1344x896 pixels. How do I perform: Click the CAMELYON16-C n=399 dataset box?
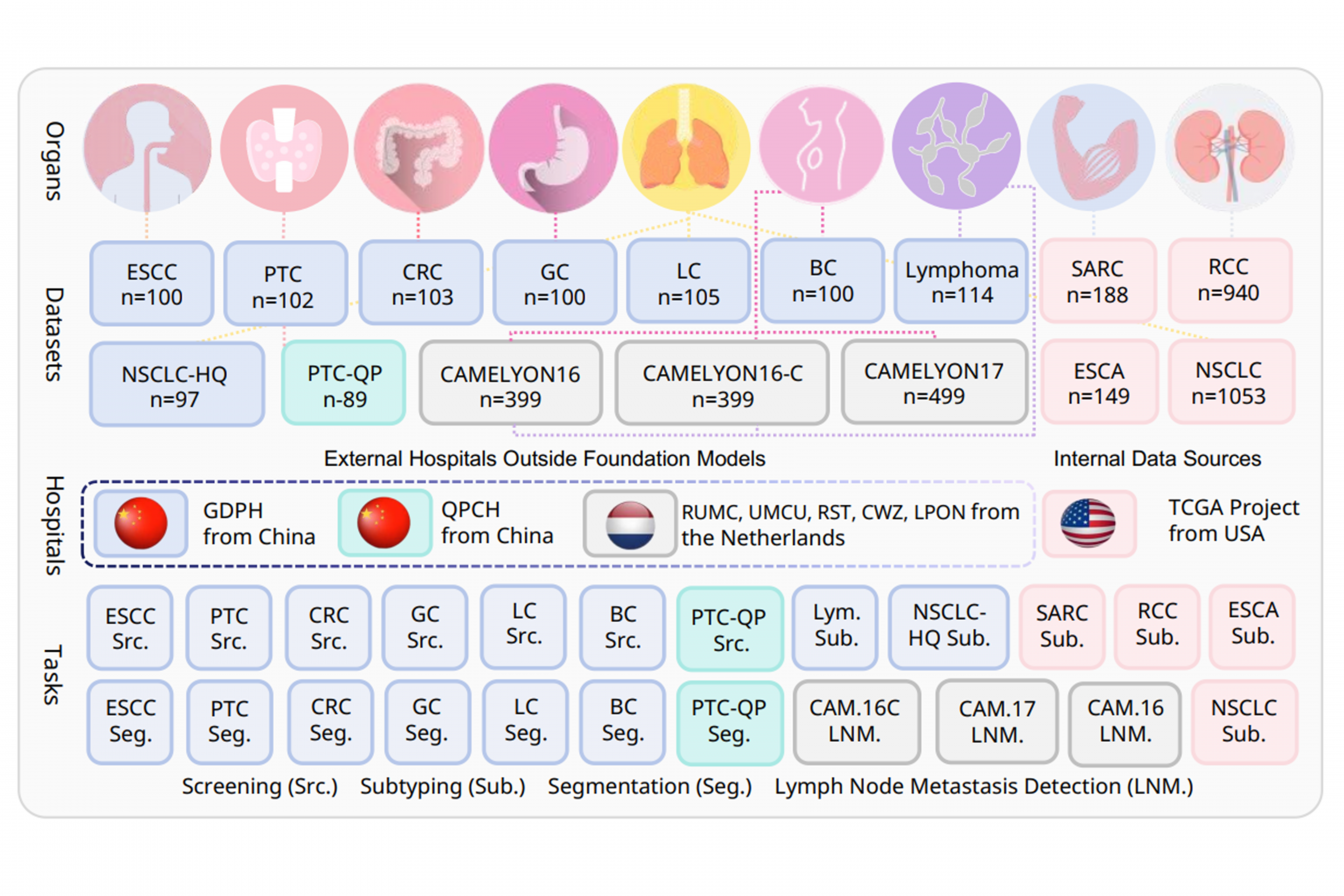pos(723,385)
